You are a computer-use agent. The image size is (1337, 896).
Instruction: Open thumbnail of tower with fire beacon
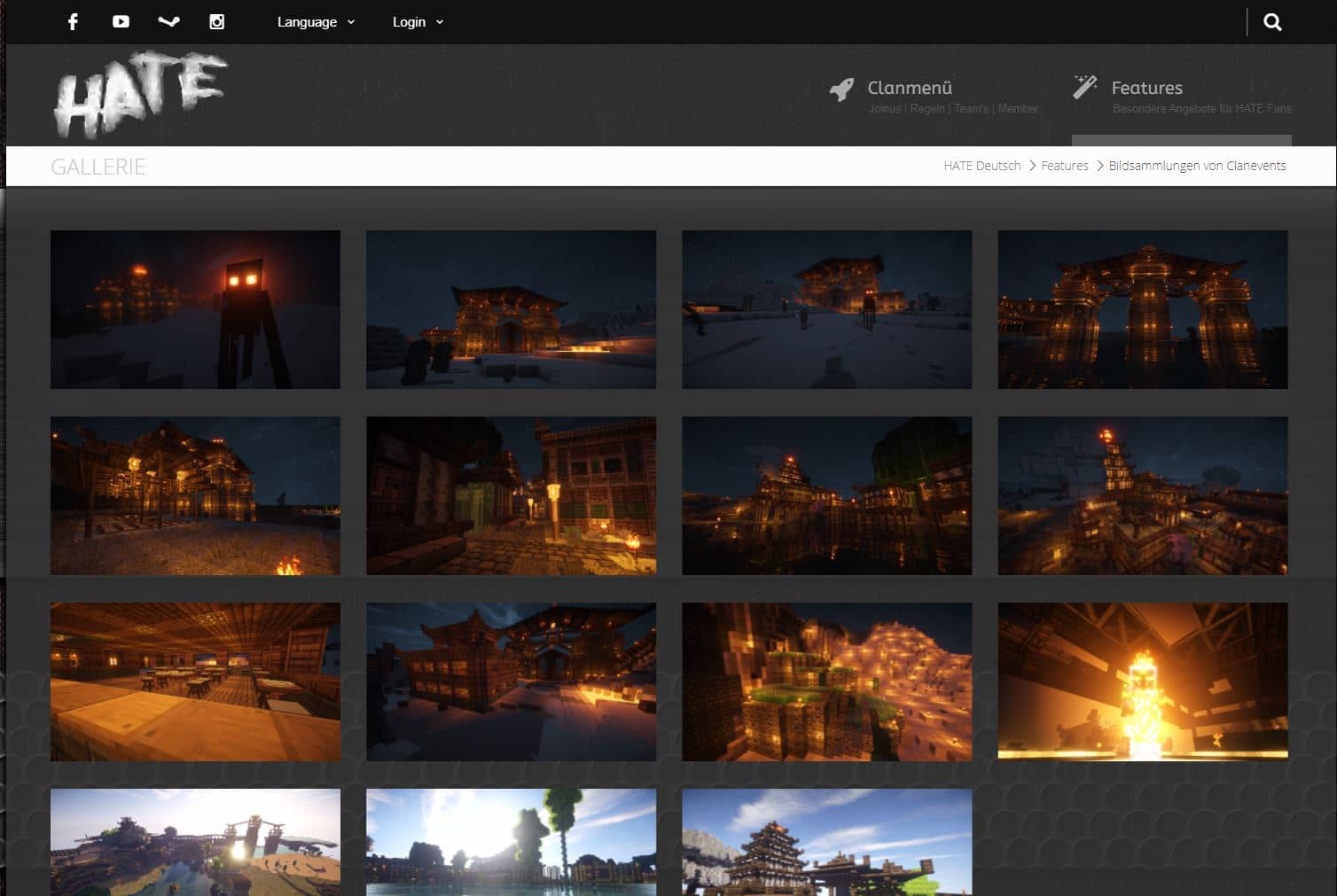point(1142,495)
